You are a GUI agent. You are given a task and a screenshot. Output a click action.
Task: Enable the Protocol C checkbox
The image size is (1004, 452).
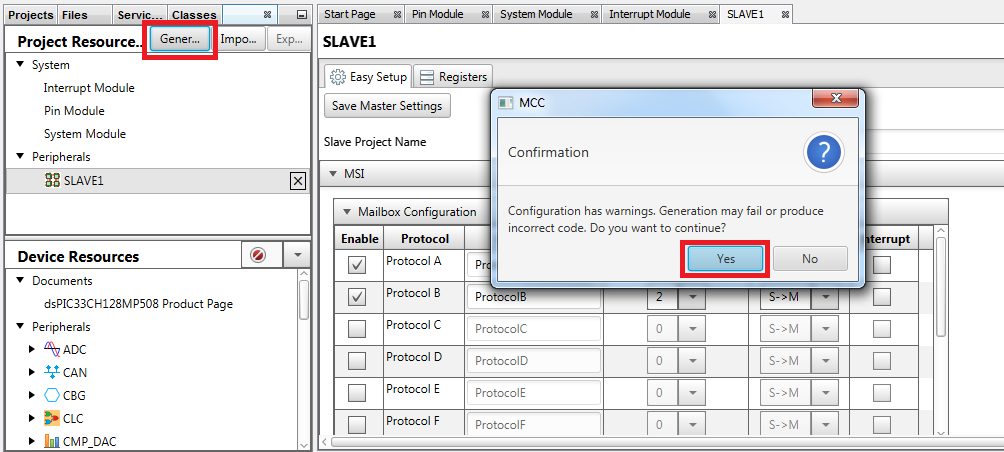[357, 329]
